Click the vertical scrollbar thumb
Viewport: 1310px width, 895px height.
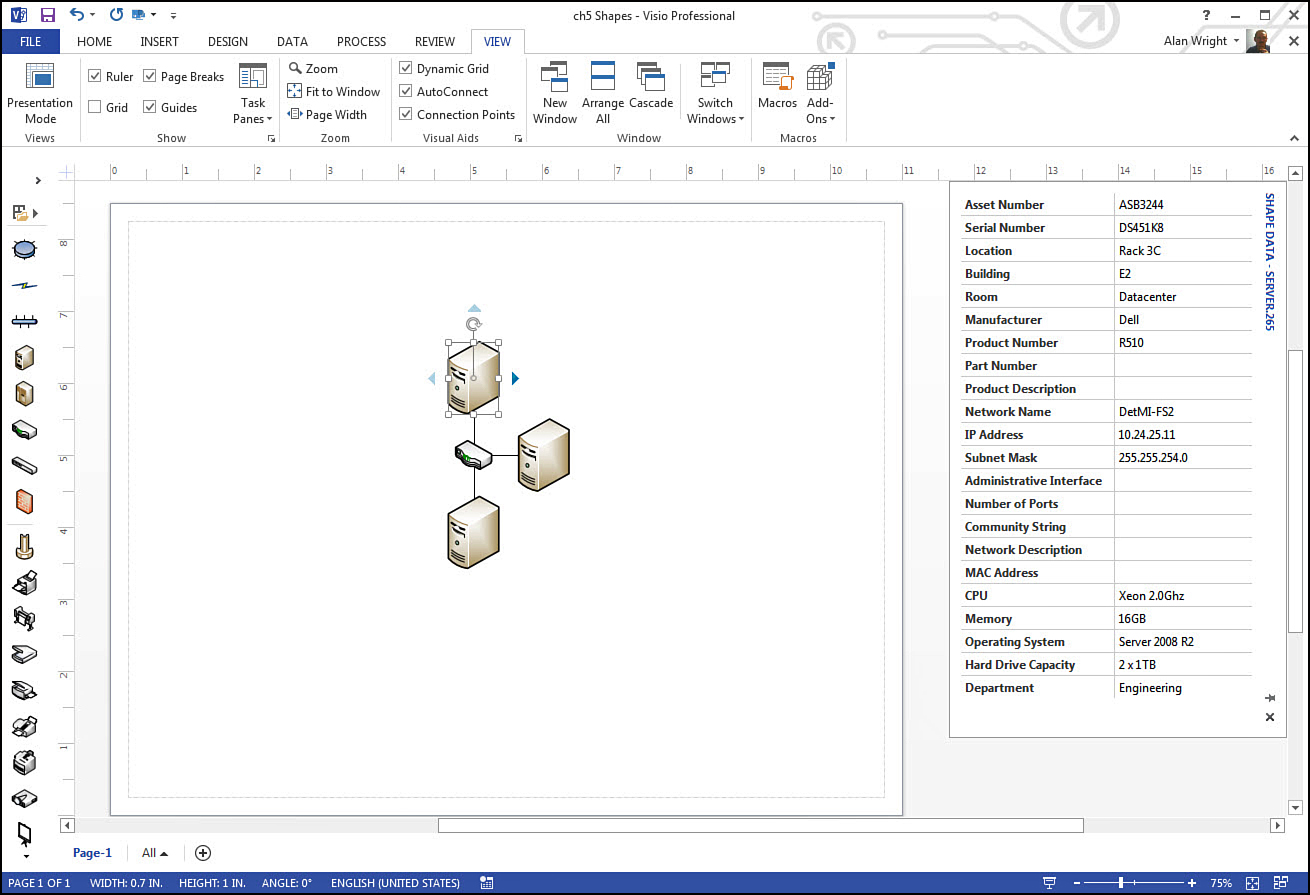click(1296, 491)
